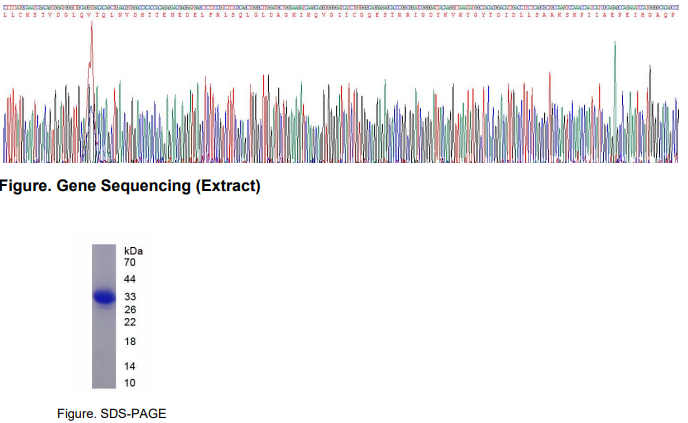Select the 26 kDa marker label
The width and height of the screenshot is (688, 423).
coord(130,310)
